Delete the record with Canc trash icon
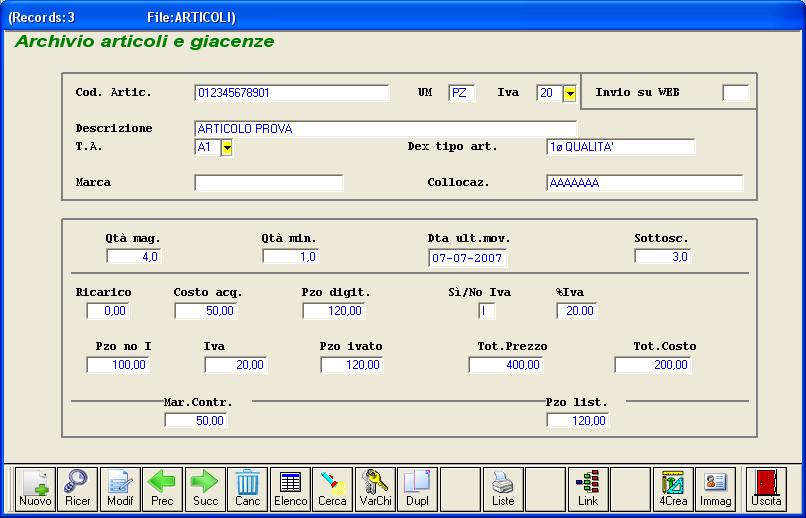Image resolution: width=806 pixels, height=518 pixels. (247, 489)
